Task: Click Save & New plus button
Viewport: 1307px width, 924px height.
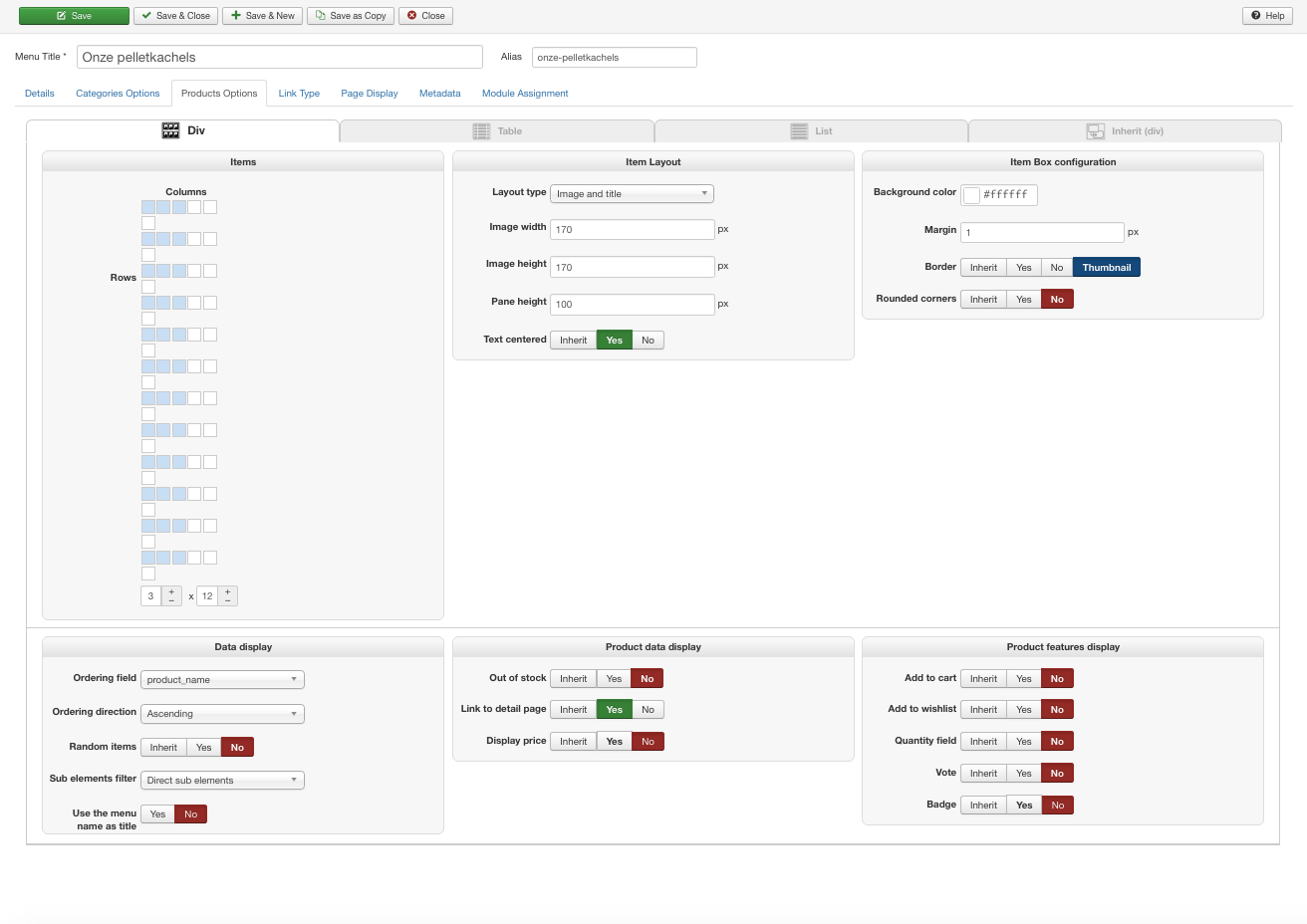Action: (263, 16)
